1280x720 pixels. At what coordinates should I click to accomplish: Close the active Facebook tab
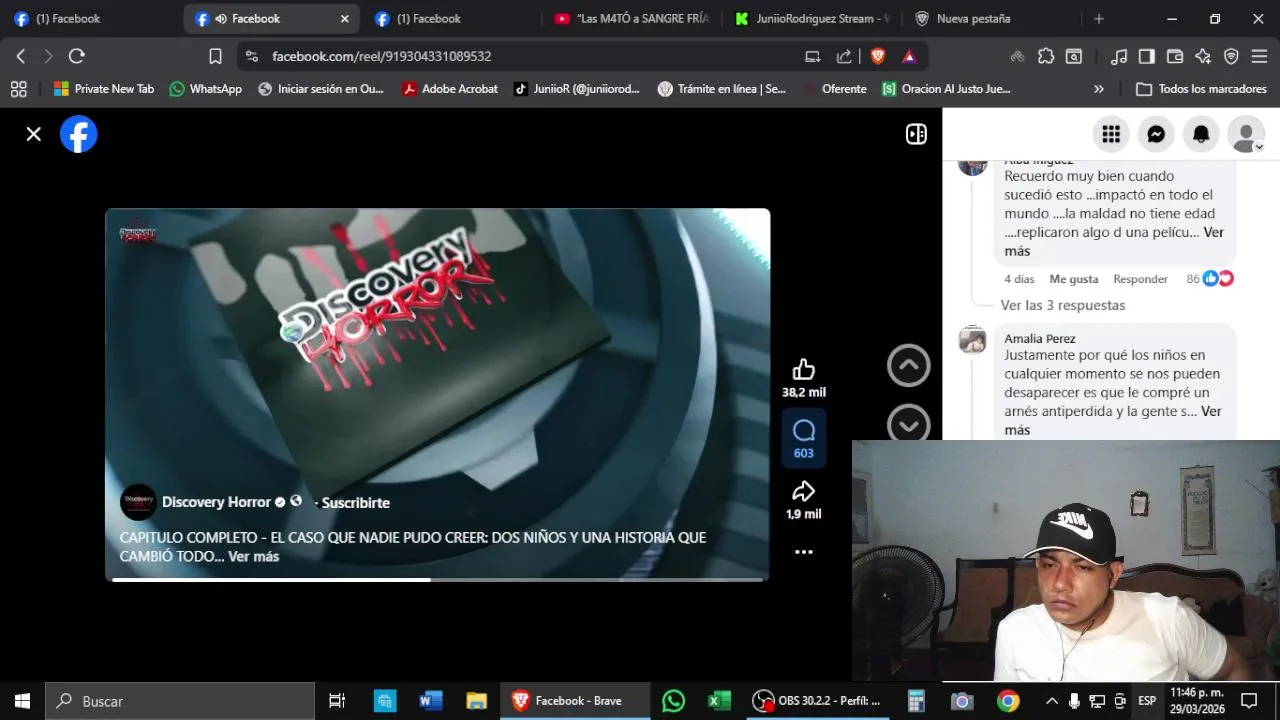pos(345,18)
